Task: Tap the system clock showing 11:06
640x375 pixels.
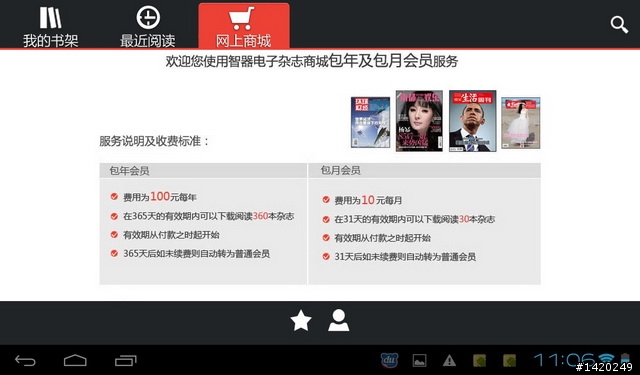Action: pos(564,359)
